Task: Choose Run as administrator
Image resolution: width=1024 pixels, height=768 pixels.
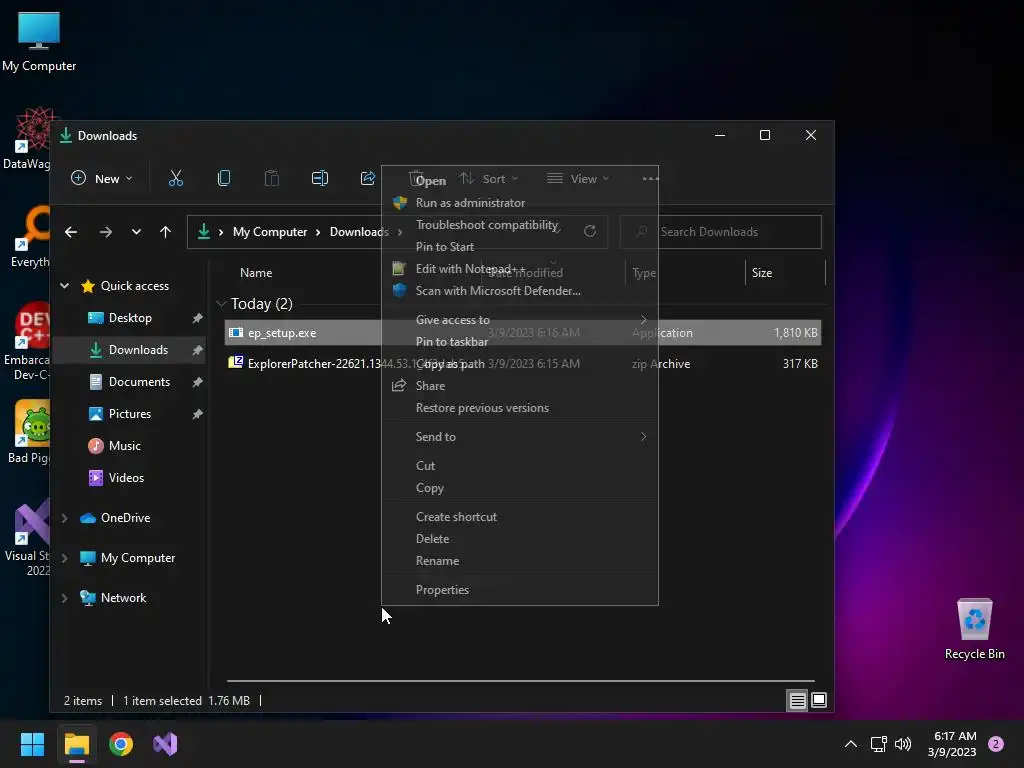Action: click(x=520, y=203)
